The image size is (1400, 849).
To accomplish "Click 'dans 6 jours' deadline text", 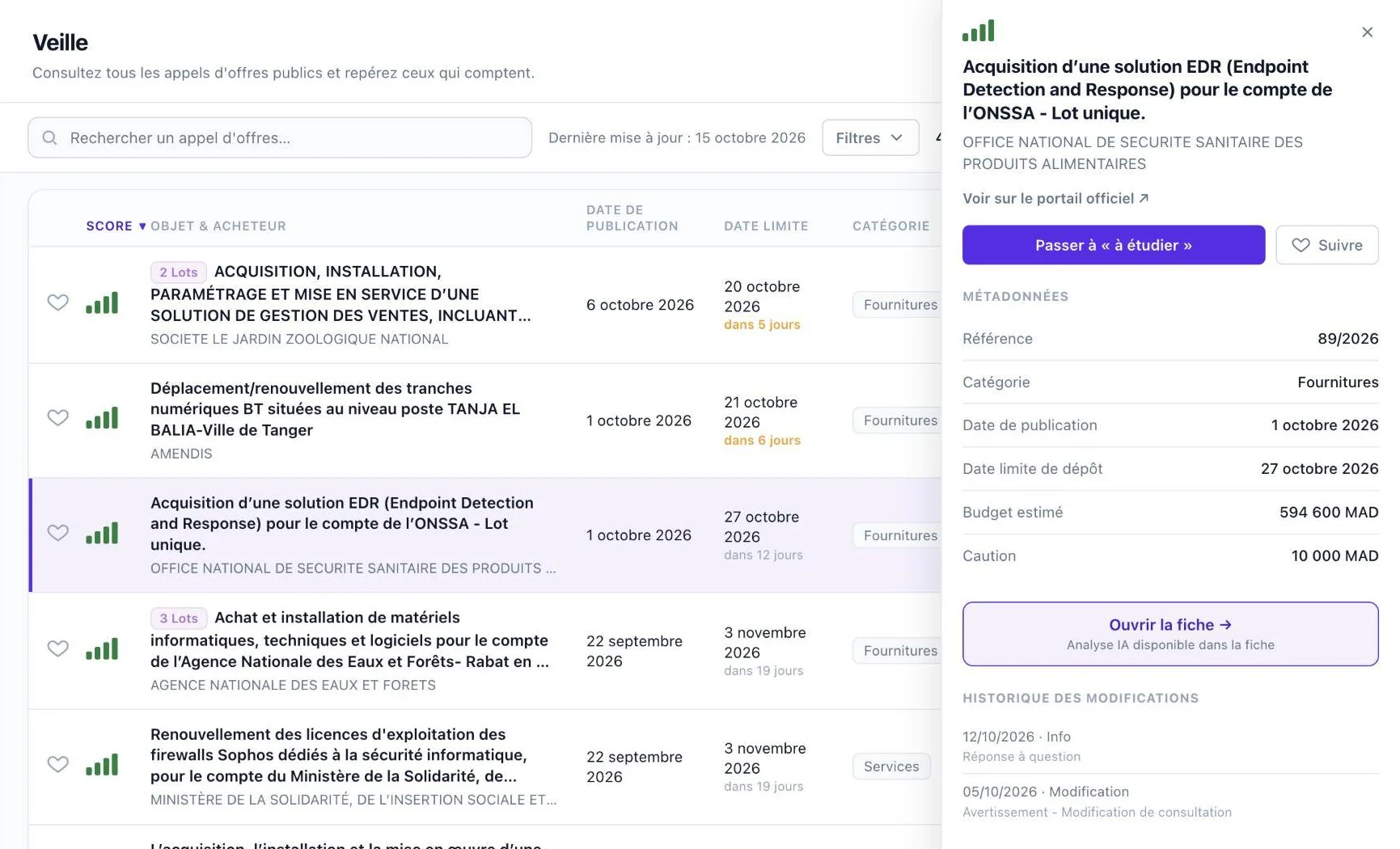I will pyautogui.click(x=762, y=441).
